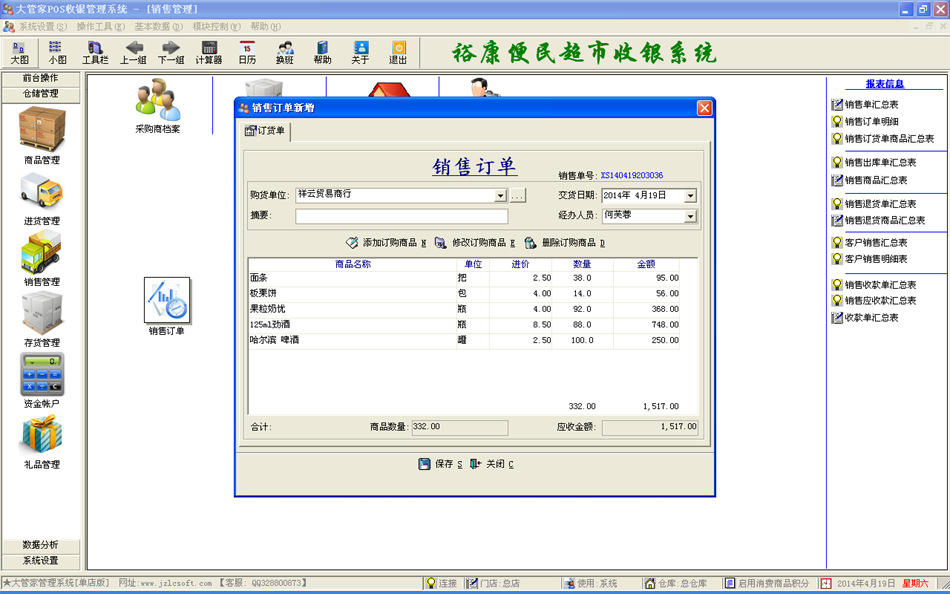The height and width of the screenshot is (594, 950).
Task: Close the 销售订单新增 dialog
Action: 704,108
